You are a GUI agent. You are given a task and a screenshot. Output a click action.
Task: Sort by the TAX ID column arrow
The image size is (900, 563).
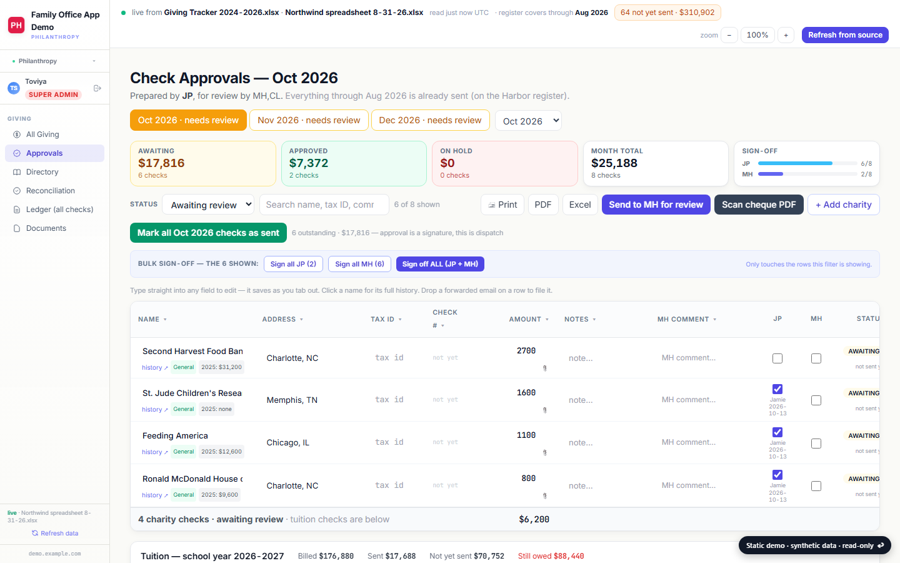(x=400, y=320)
